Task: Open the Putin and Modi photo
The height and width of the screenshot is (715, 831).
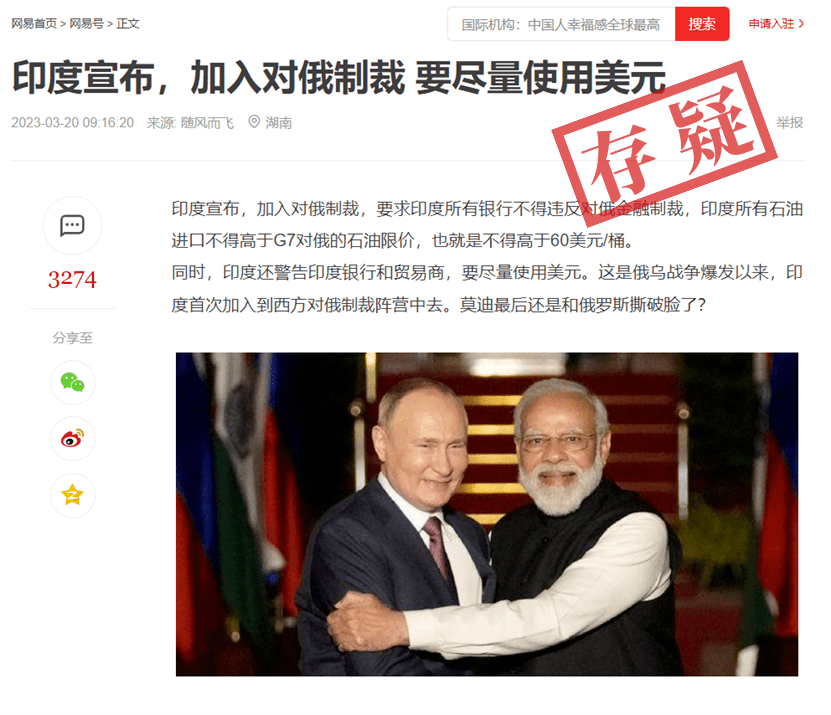Action: tap(487, 514)
